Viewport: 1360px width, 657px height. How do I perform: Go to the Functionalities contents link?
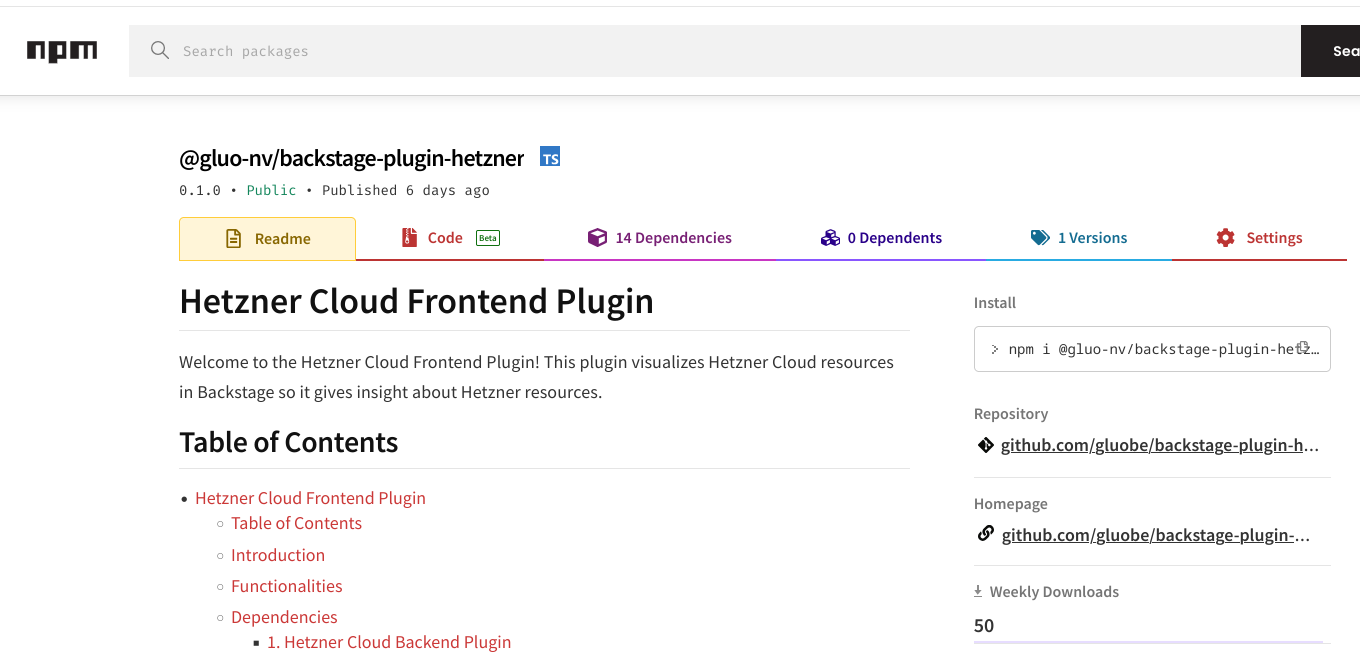click(x=287, y=586)
